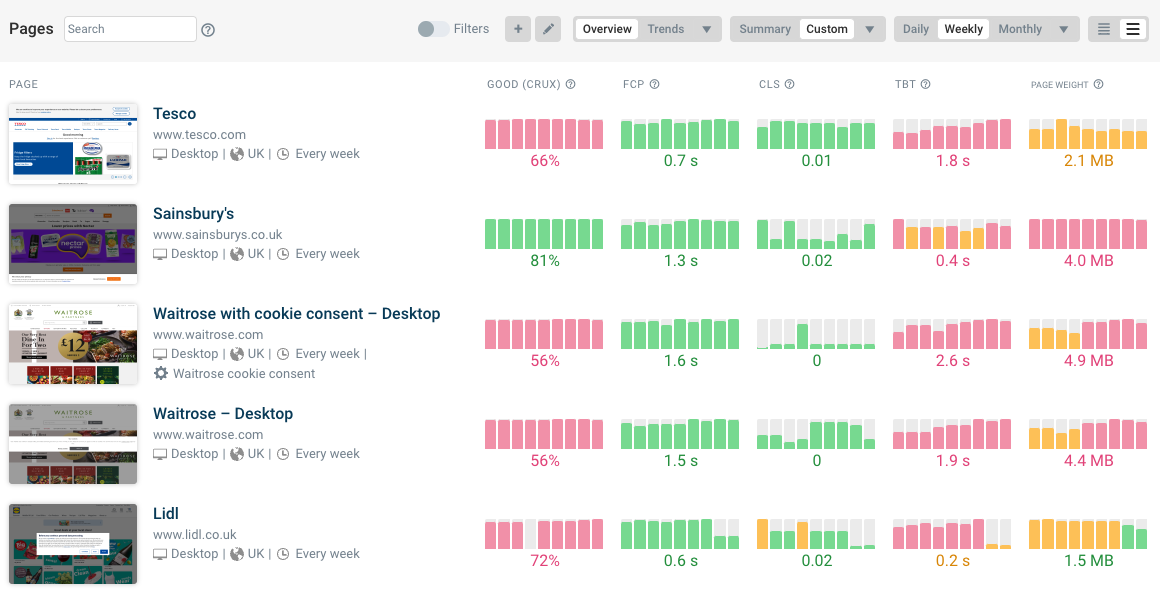Click the help icon beside the search box
The image size is (1160, 595).
tap(208, 30)
